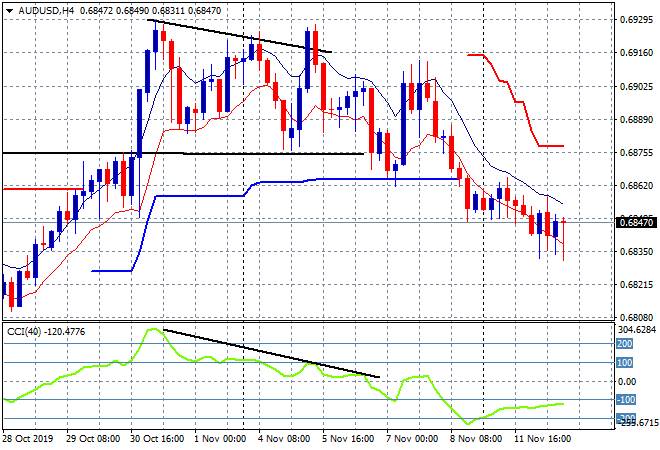Viewport: 660px width, 450px height.
Task: Click the 0.68215 price axis label
Action: tap(637, 285)
